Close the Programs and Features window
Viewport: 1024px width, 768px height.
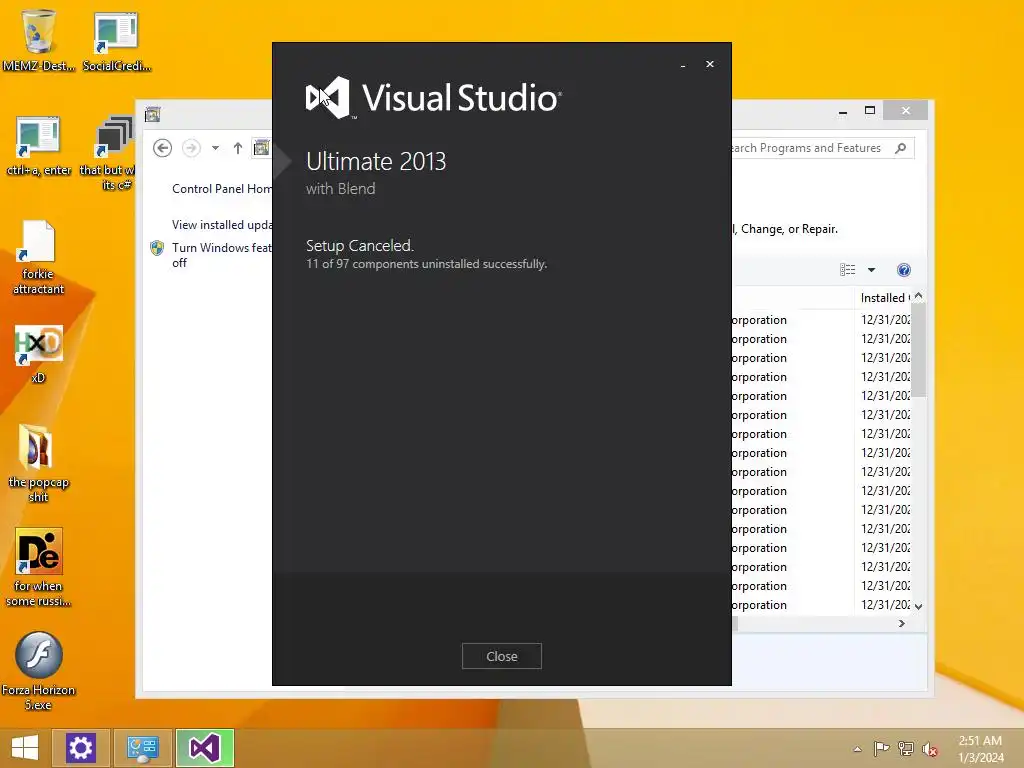pos(905,110)
